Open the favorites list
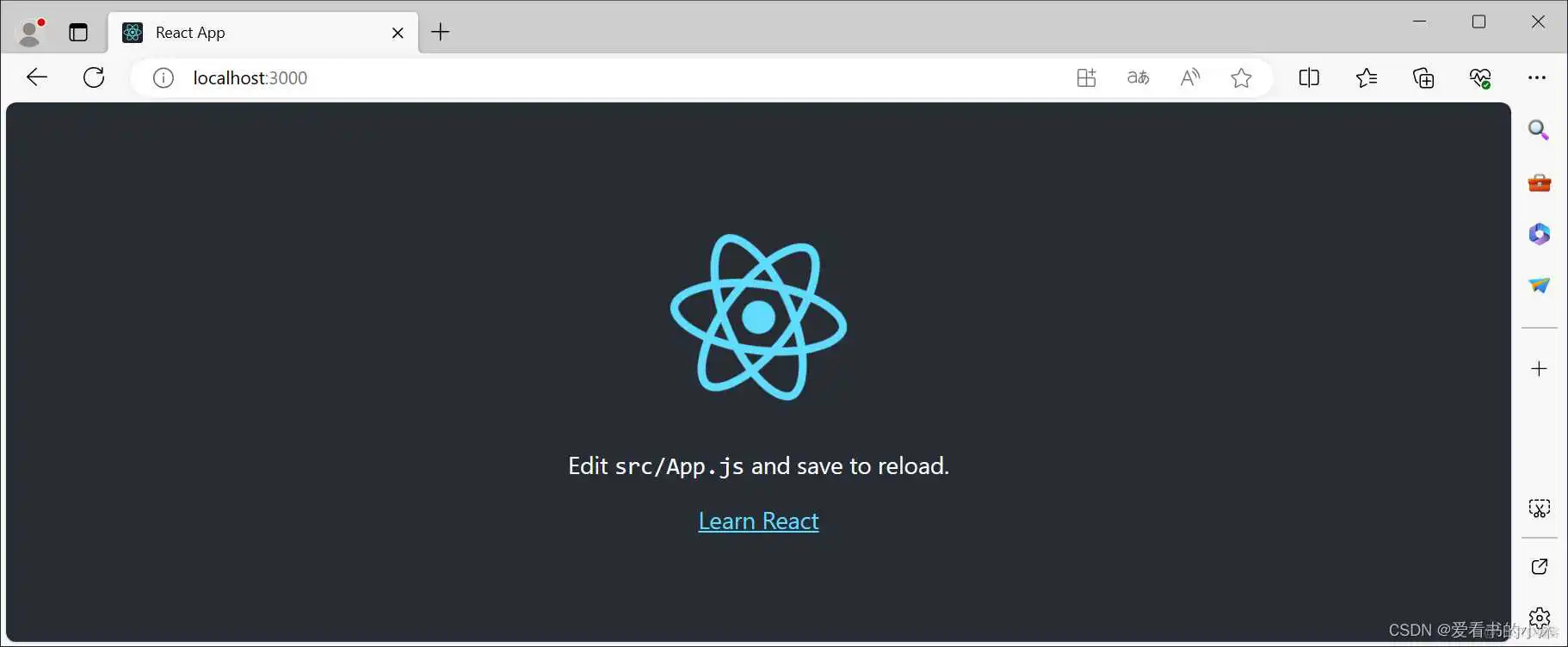This screenshot has height=647, width=1568. [x=1366, y=77]
